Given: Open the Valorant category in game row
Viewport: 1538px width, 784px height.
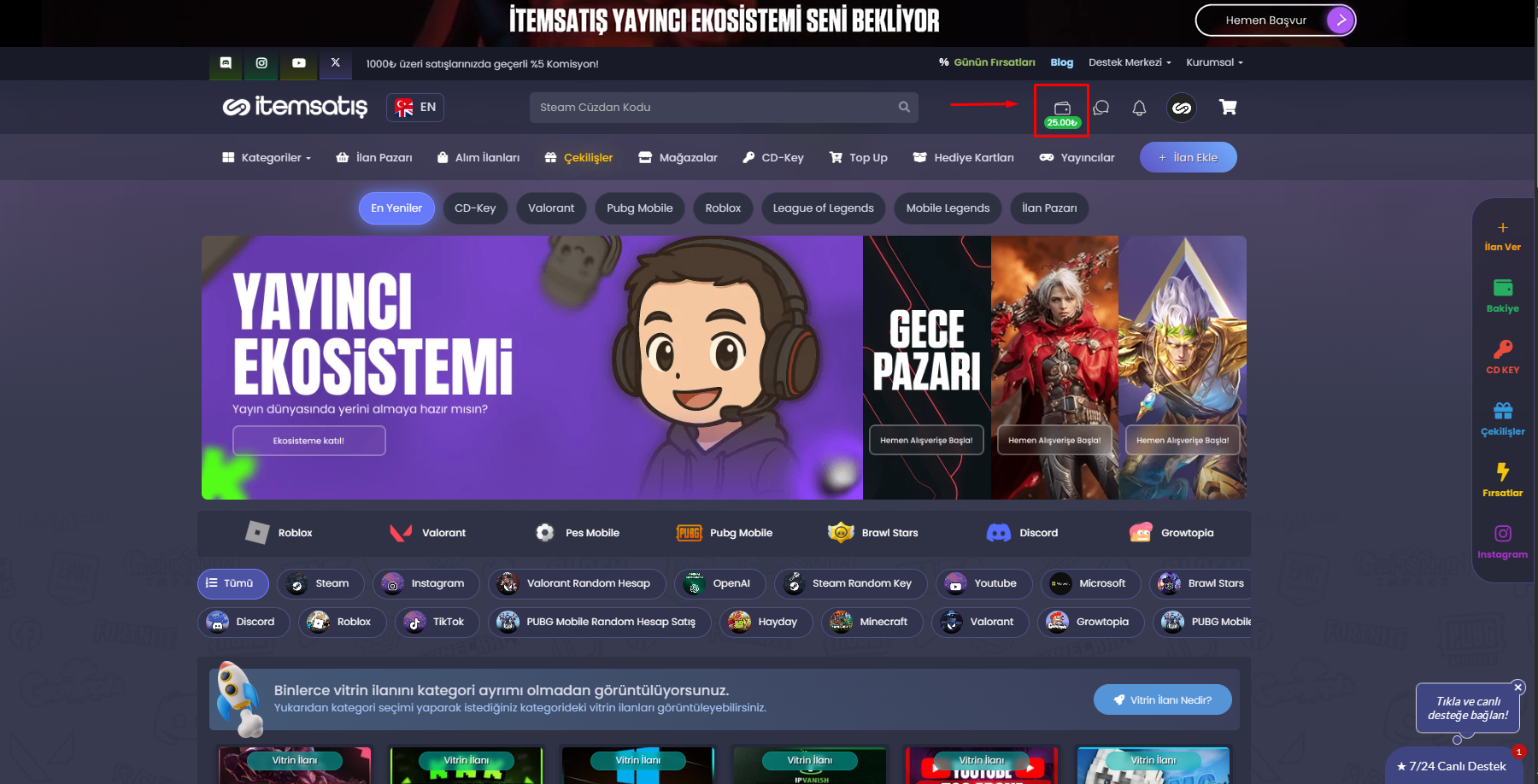Looking at the screenshot, I should tap(427, 533).
